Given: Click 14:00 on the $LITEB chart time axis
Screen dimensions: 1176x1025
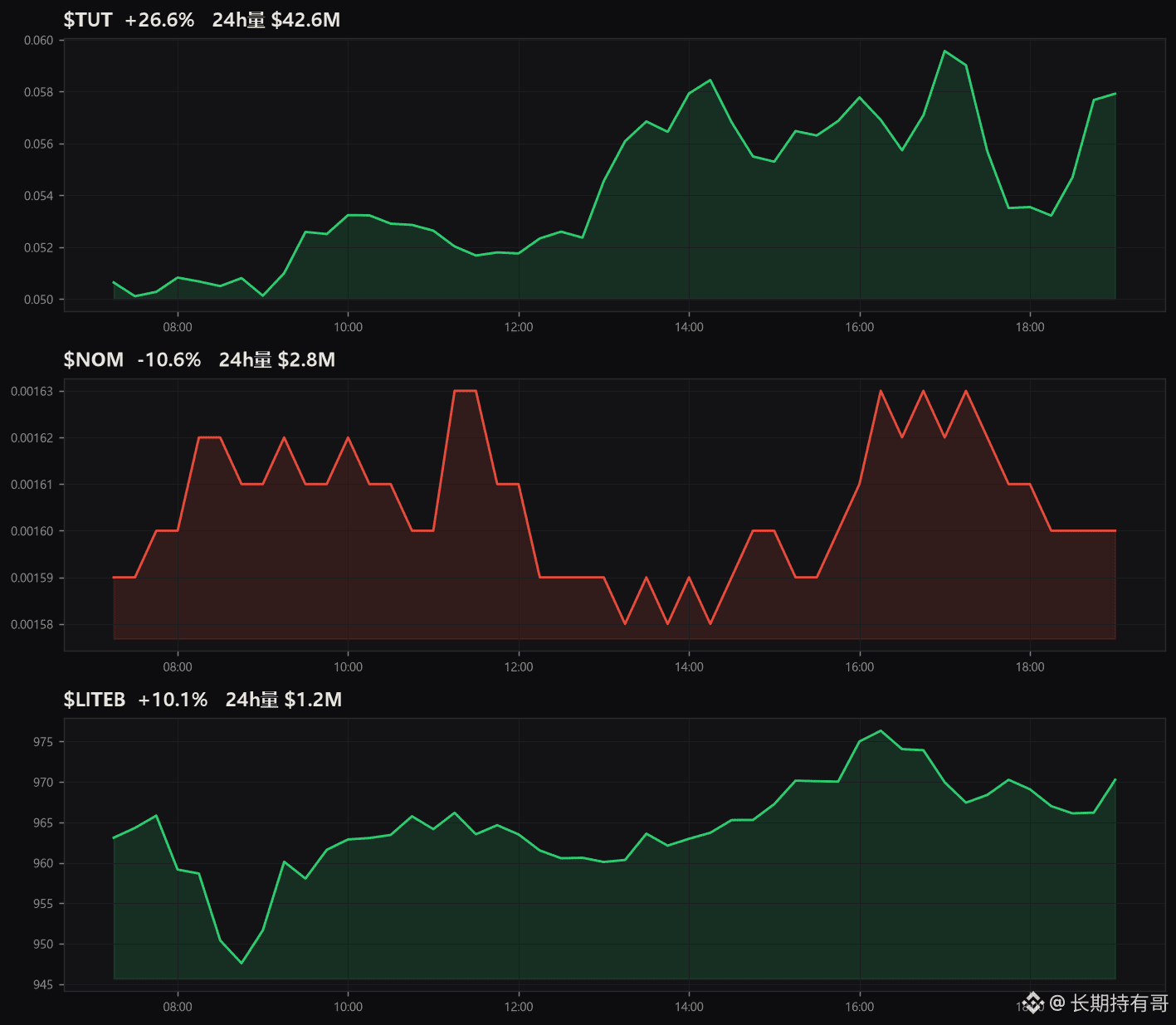Looking at the screenshot, I should [689, 1007].
